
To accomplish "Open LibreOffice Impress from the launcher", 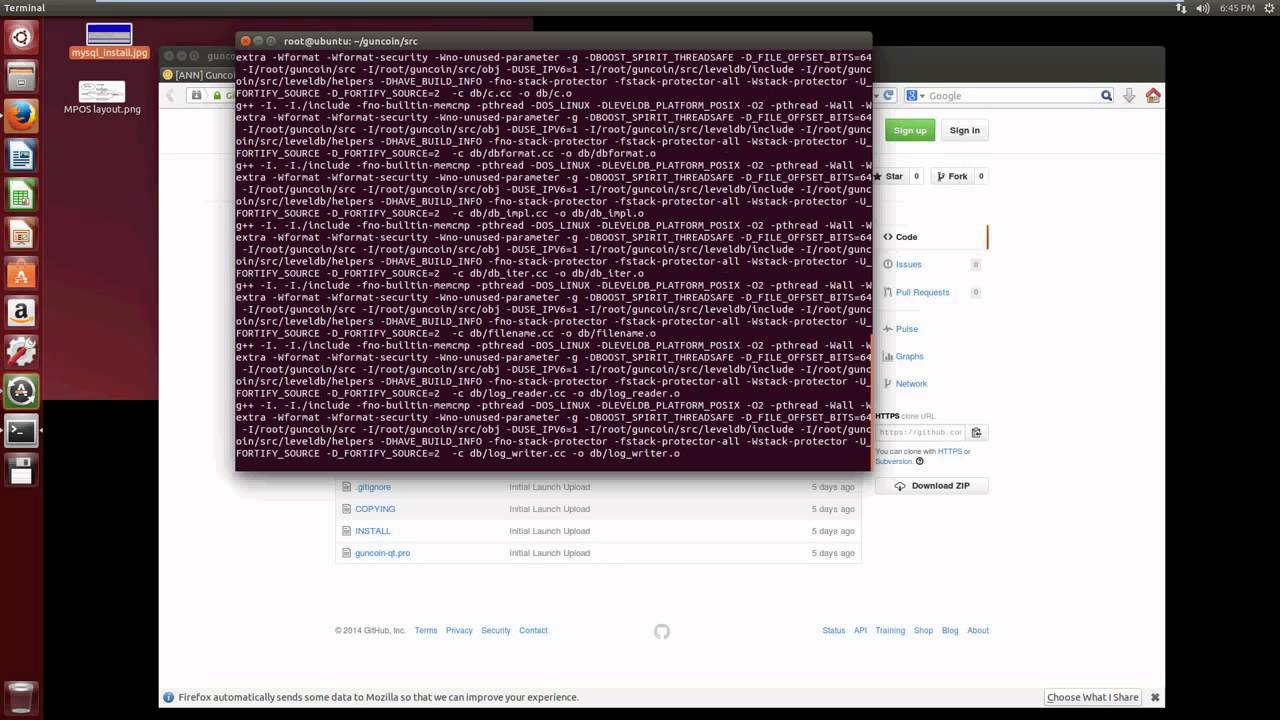I will point(21,234).
